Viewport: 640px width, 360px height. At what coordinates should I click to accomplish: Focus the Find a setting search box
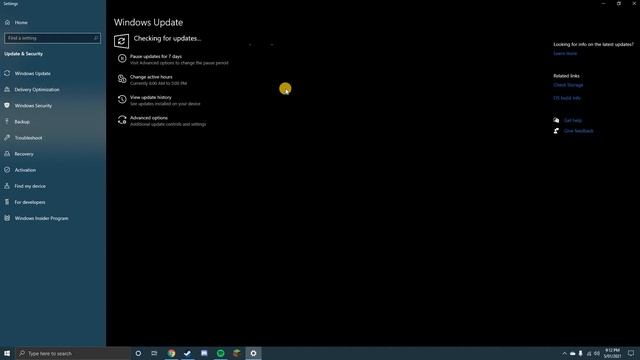click(52, 38)
